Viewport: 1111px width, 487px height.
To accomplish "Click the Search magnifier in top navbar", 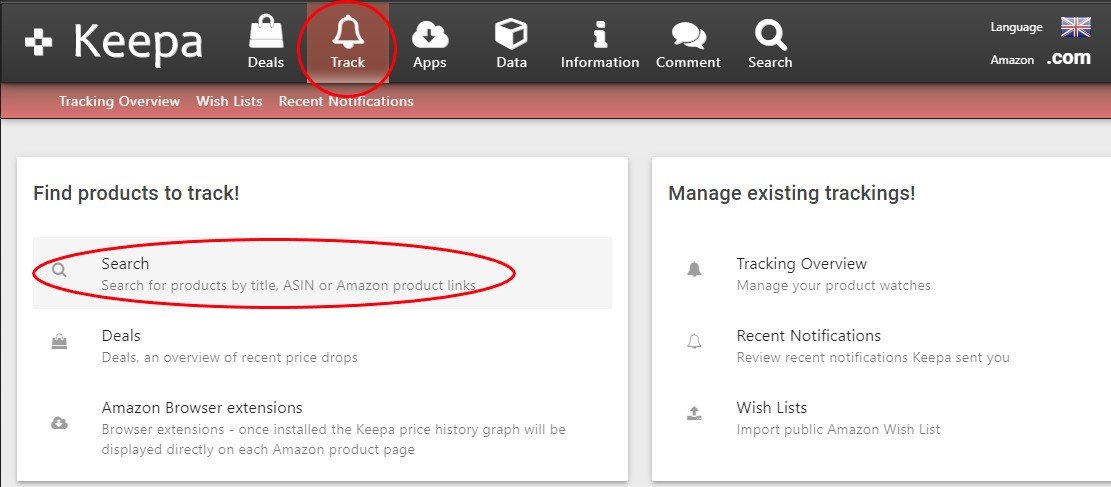I will 769,35.
